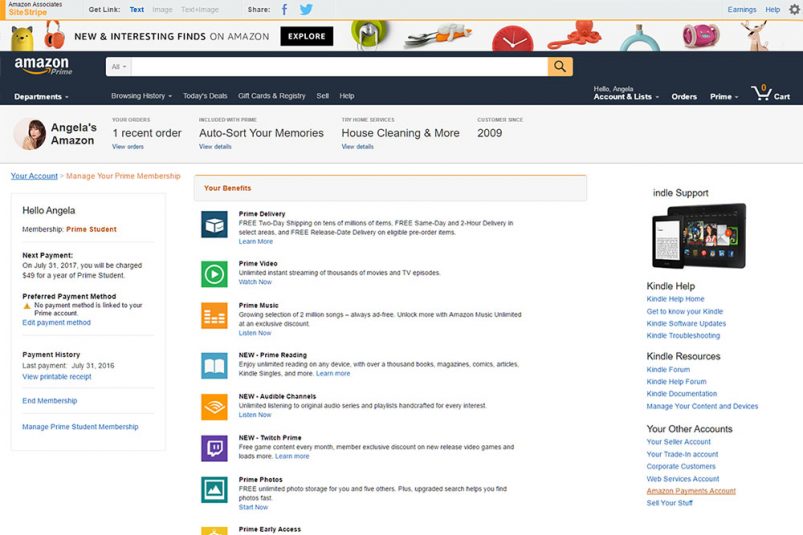Screen dimensions: 803x535
Task: Click the Prime Reading book icon
Action: (x=214, y=366)
